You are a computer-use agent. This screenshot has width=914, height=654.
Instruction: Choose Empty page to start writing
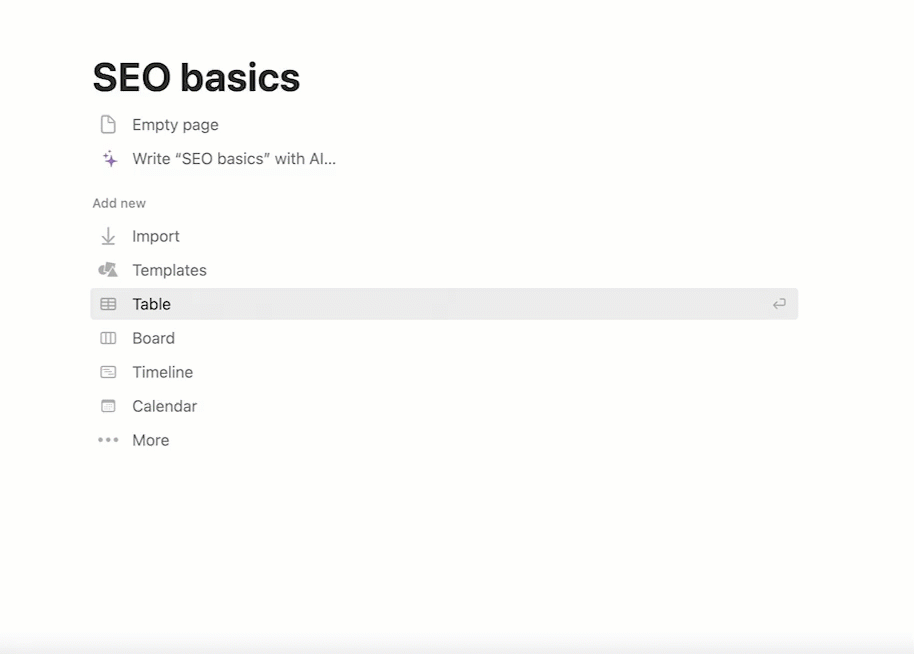(x=175, y=124)
